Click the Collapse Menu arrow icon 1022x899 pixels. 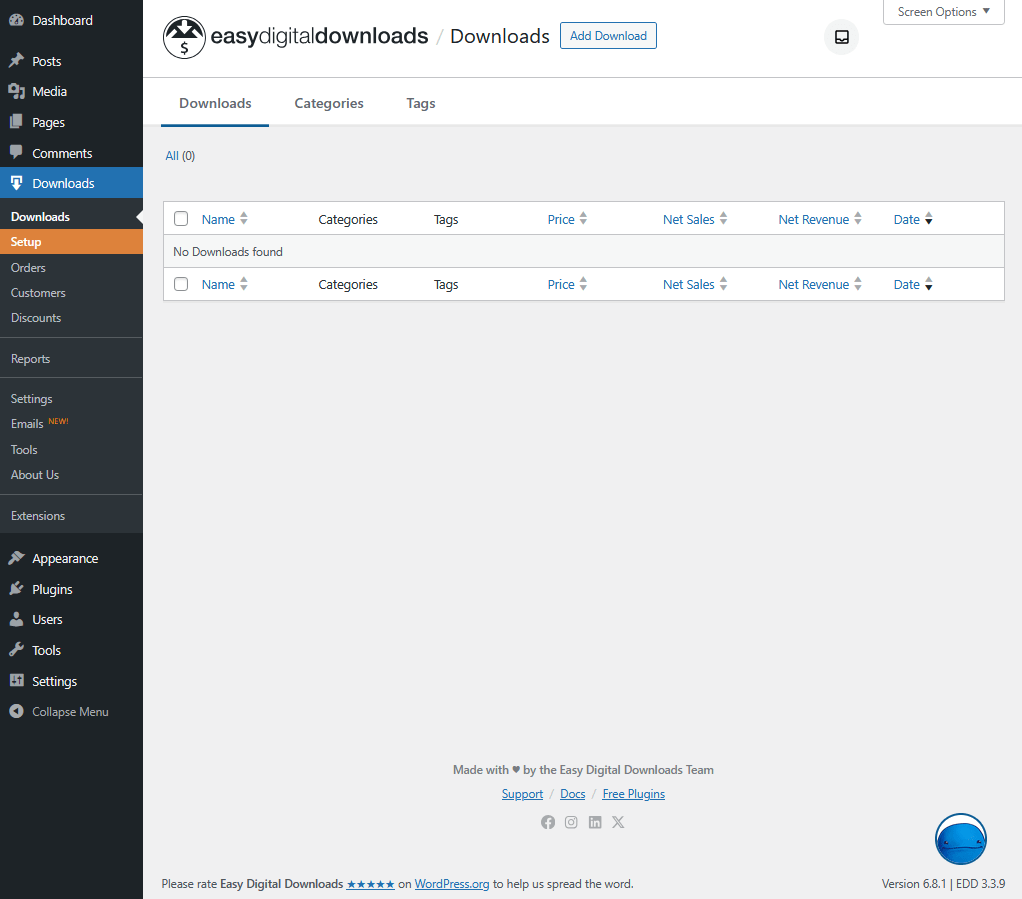16,711
